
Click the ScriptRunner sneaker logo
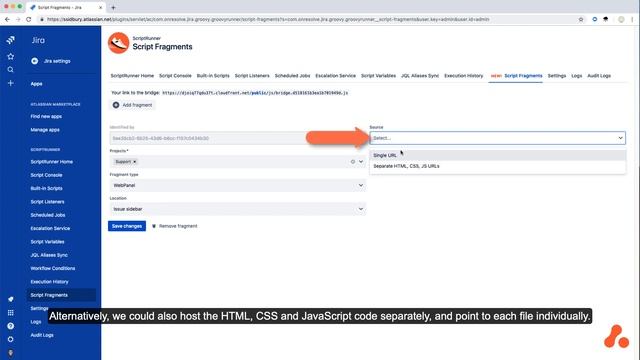point(118,43)
